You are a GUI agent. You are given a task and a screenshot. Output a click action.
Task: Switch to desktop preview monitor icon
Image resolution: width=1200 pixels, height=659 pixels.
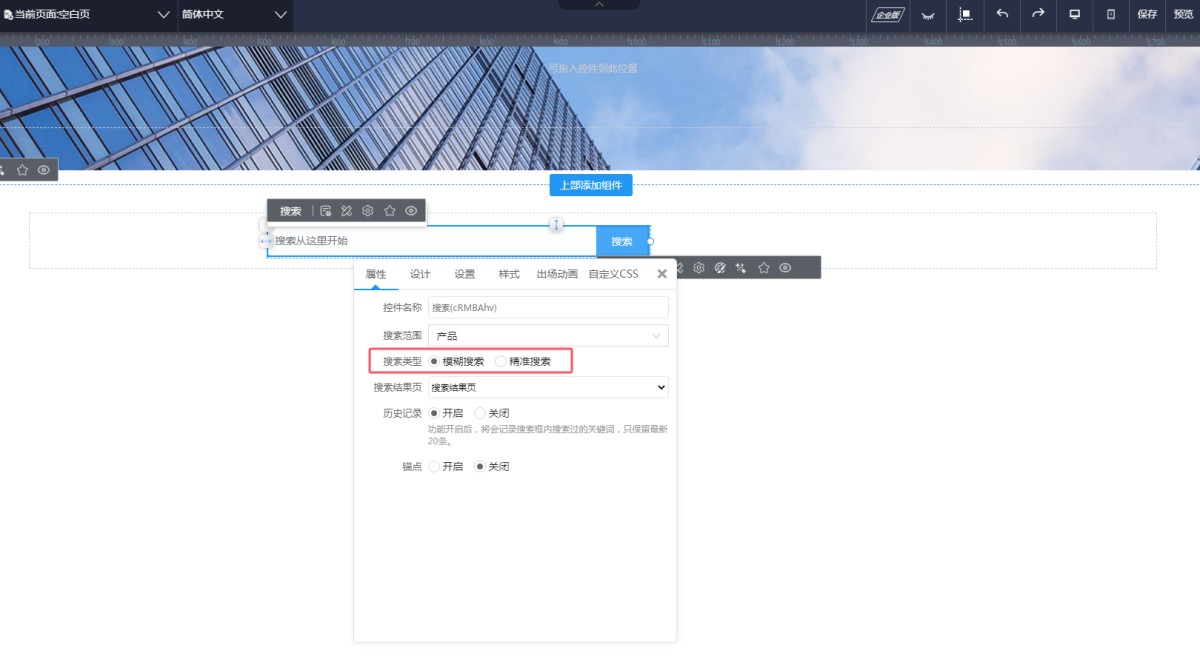(1075, 14)
